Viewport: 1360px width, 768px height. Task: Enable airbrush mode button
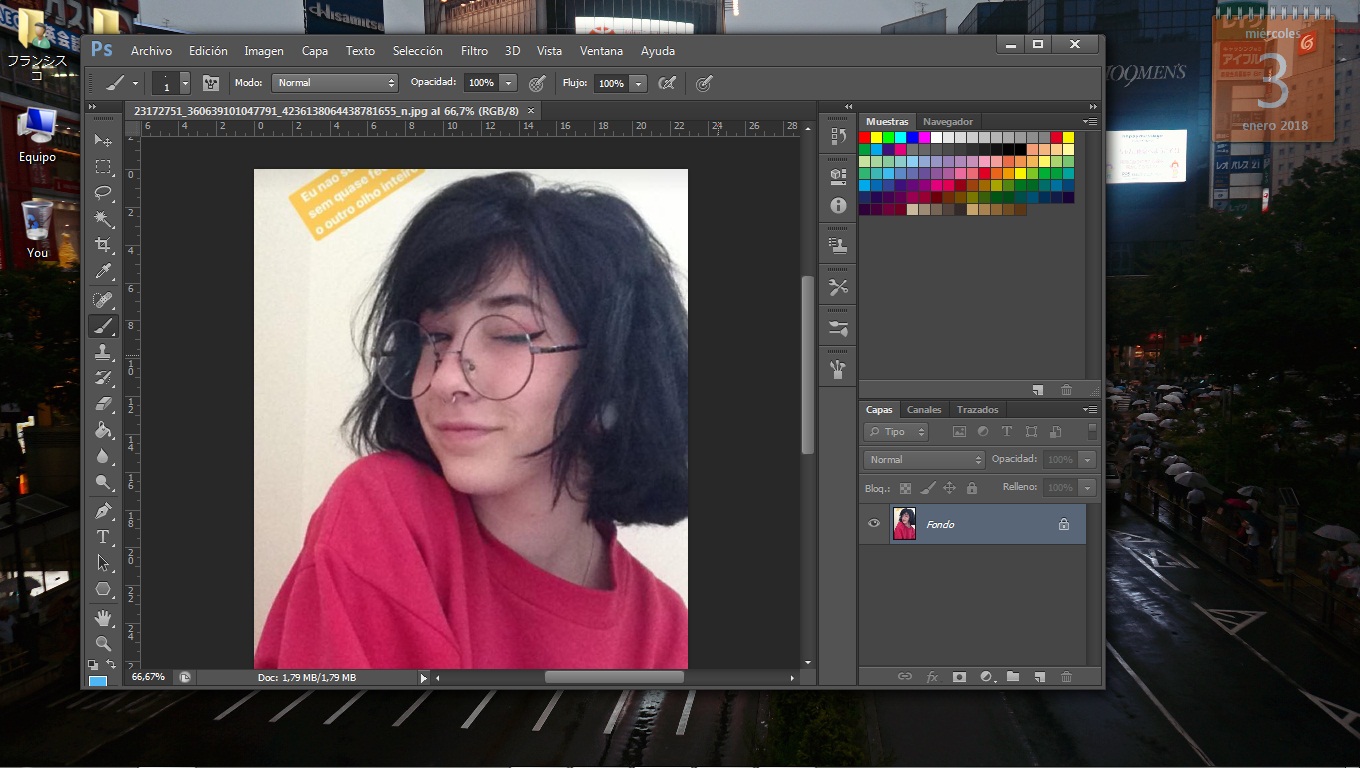[667, 83]
